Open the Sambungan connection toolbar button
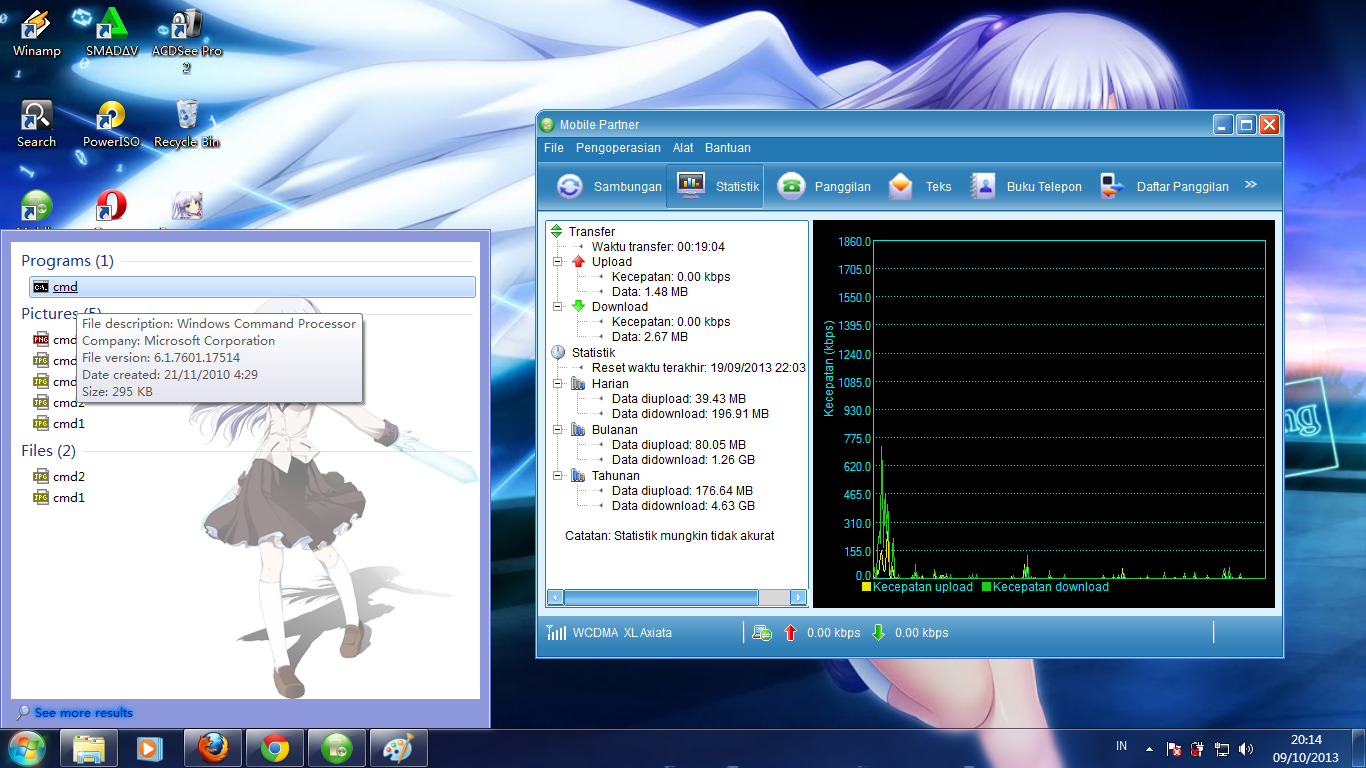The width and height of the screenshot is (1366, 768). (x=609, y=187)
